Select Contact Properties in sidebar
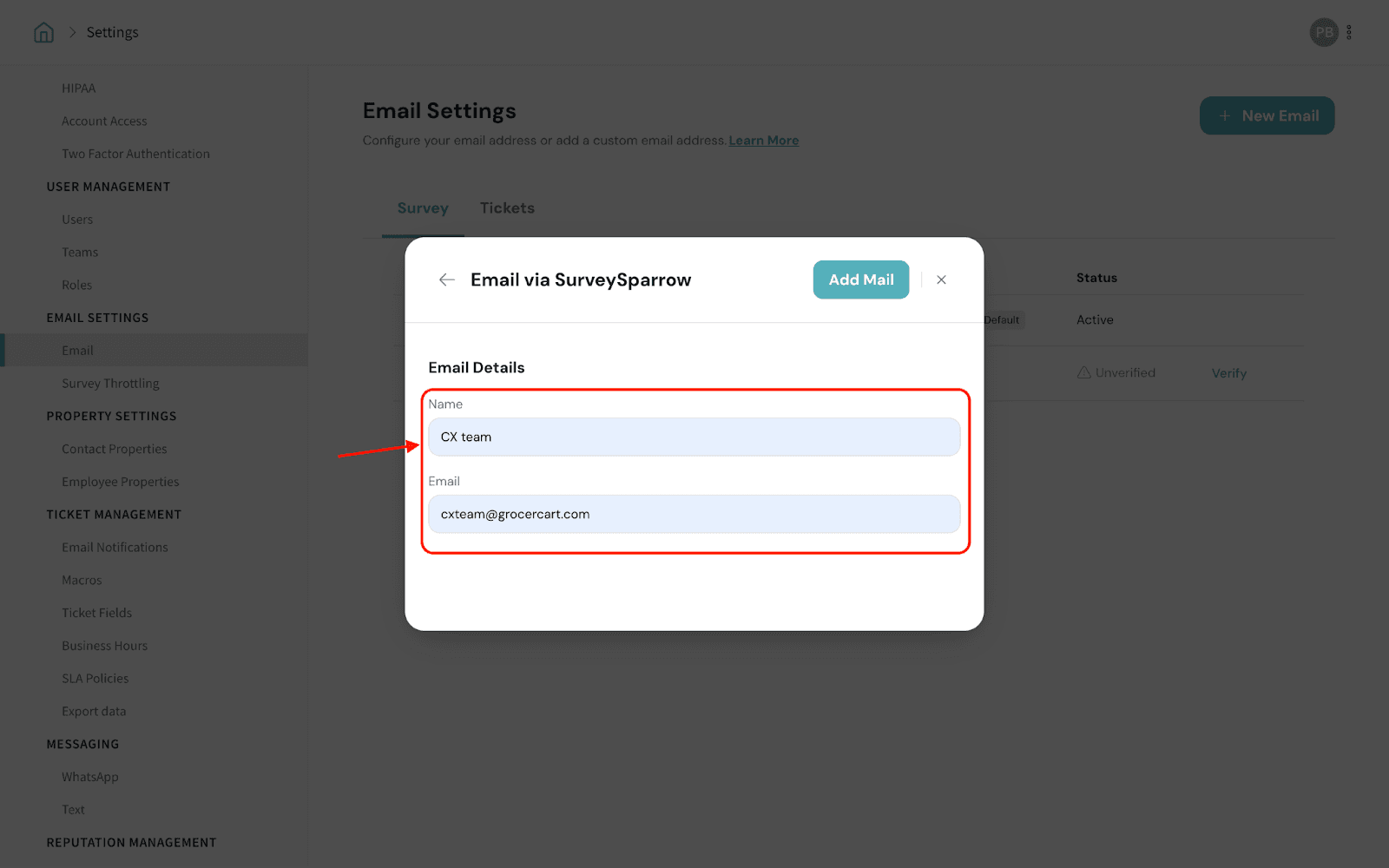The image size is (1389, 868). 115,450
